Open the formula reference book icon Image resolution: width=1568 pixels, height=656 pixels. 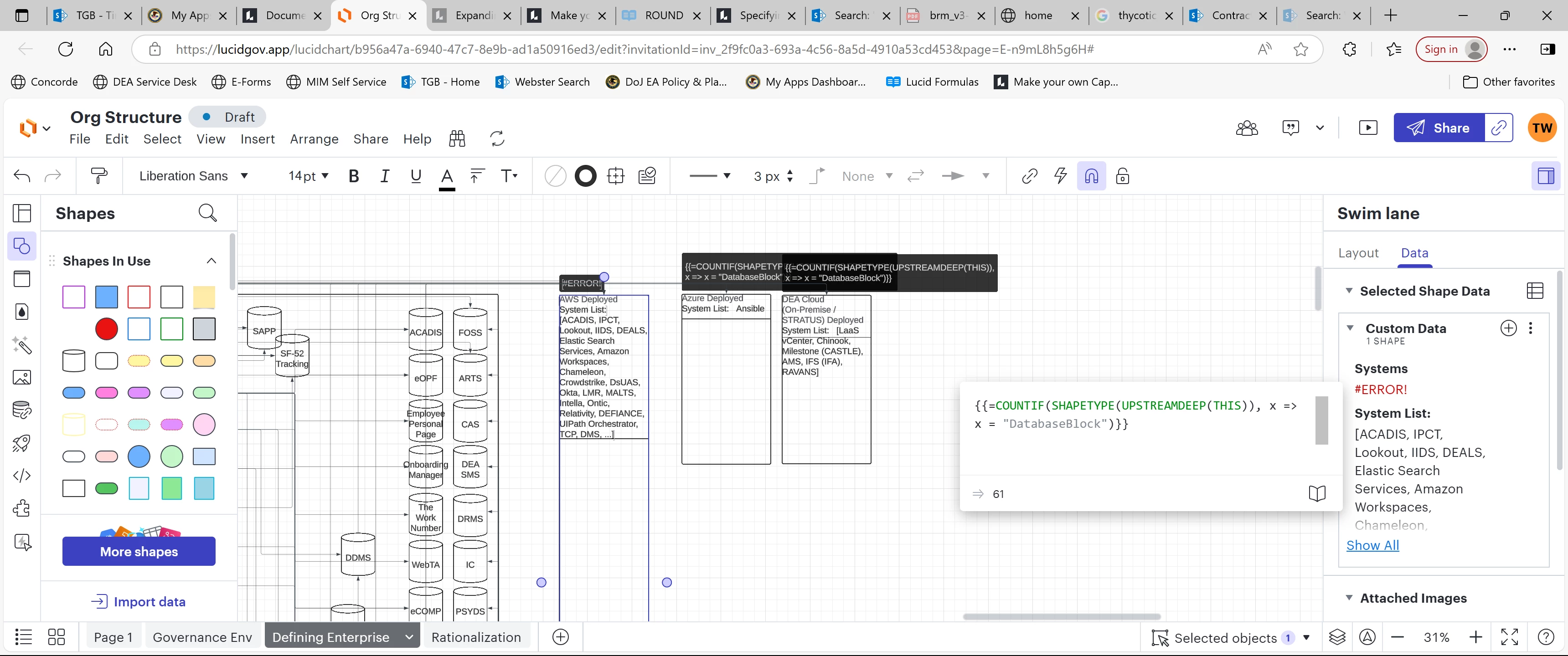point(1316,493)
